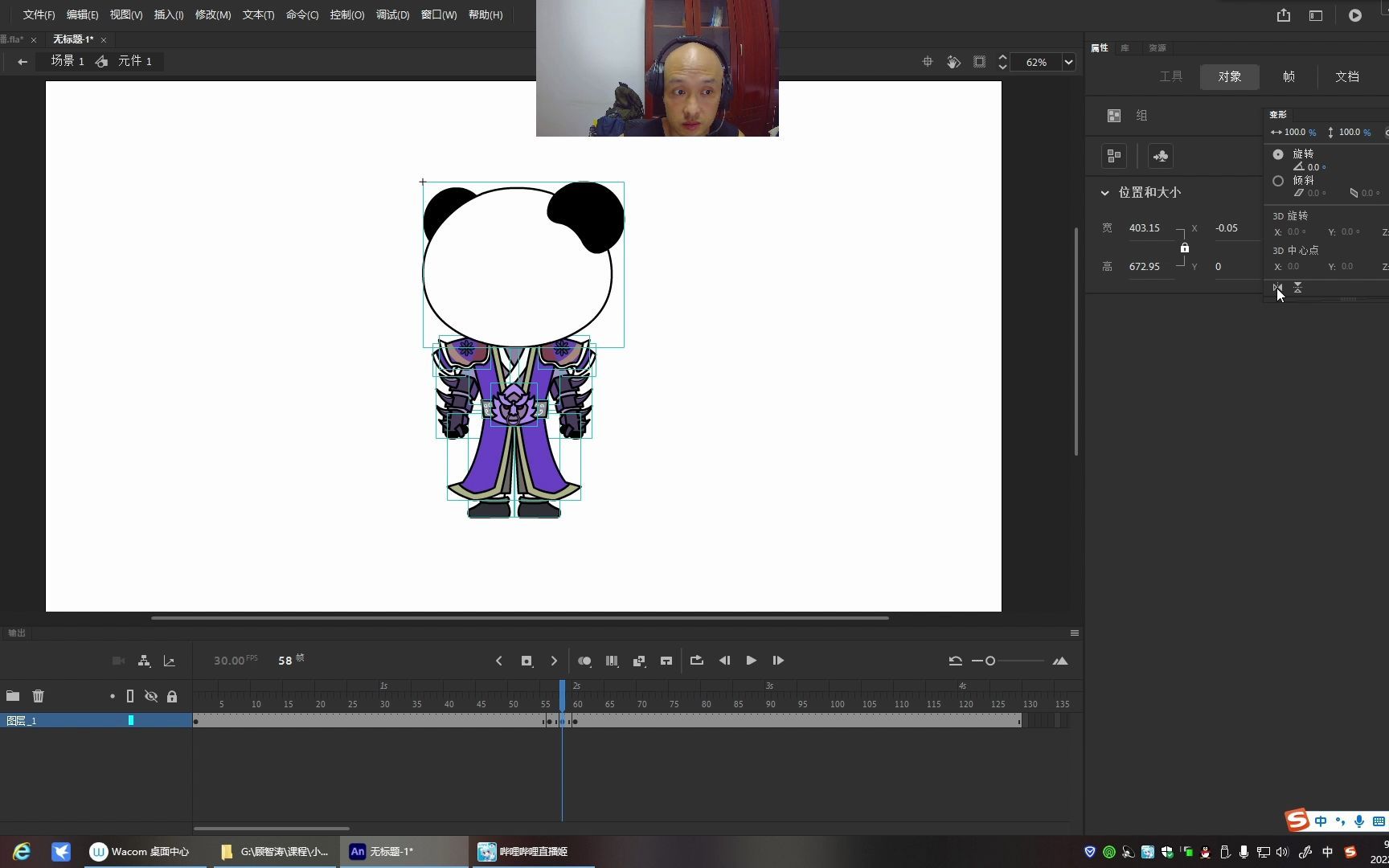Click the layer parenting view icon
This screenshot has width=1389, height=868.
(x=144, y=661)
